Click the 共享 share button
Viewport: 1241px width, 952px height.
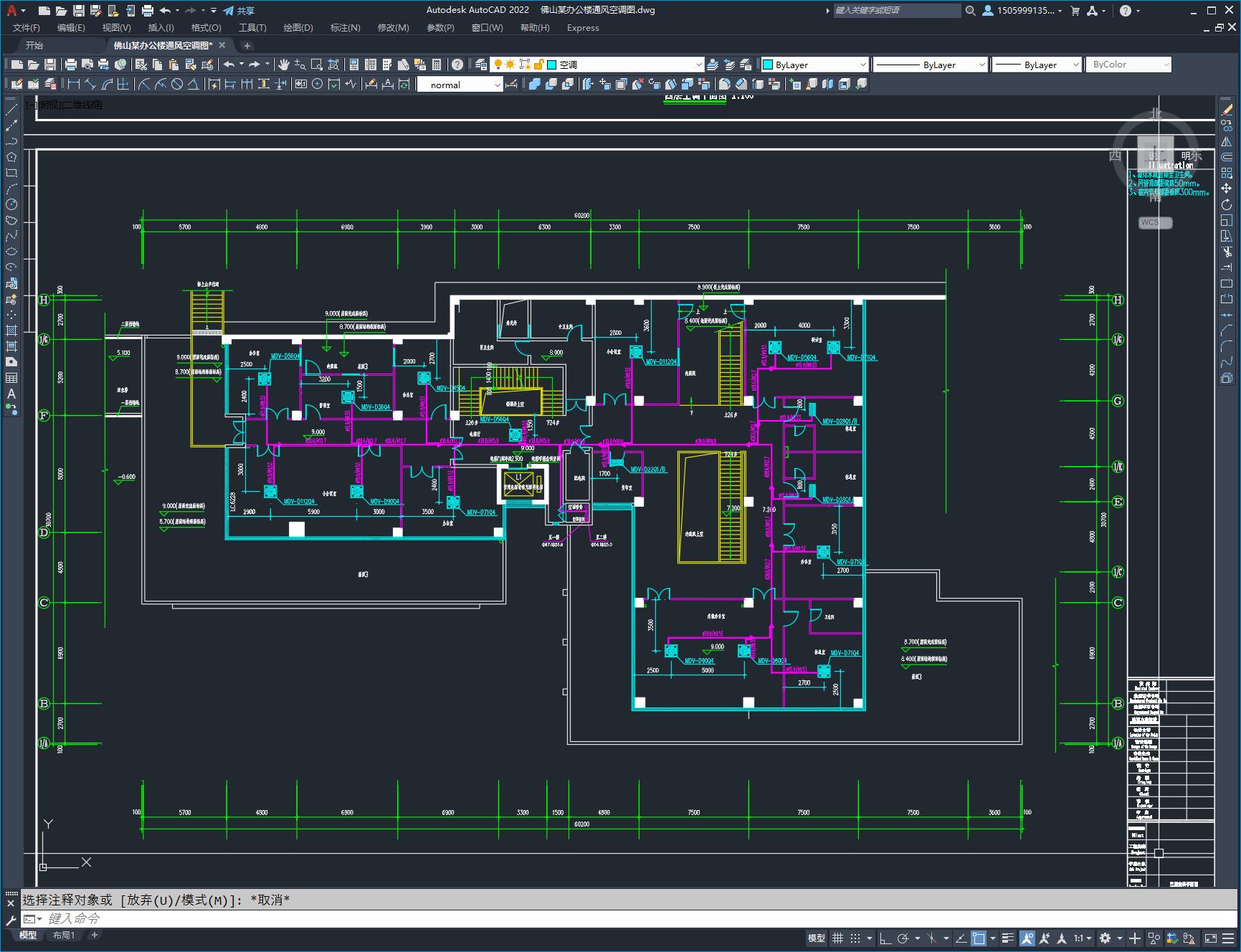coord(239,11)
